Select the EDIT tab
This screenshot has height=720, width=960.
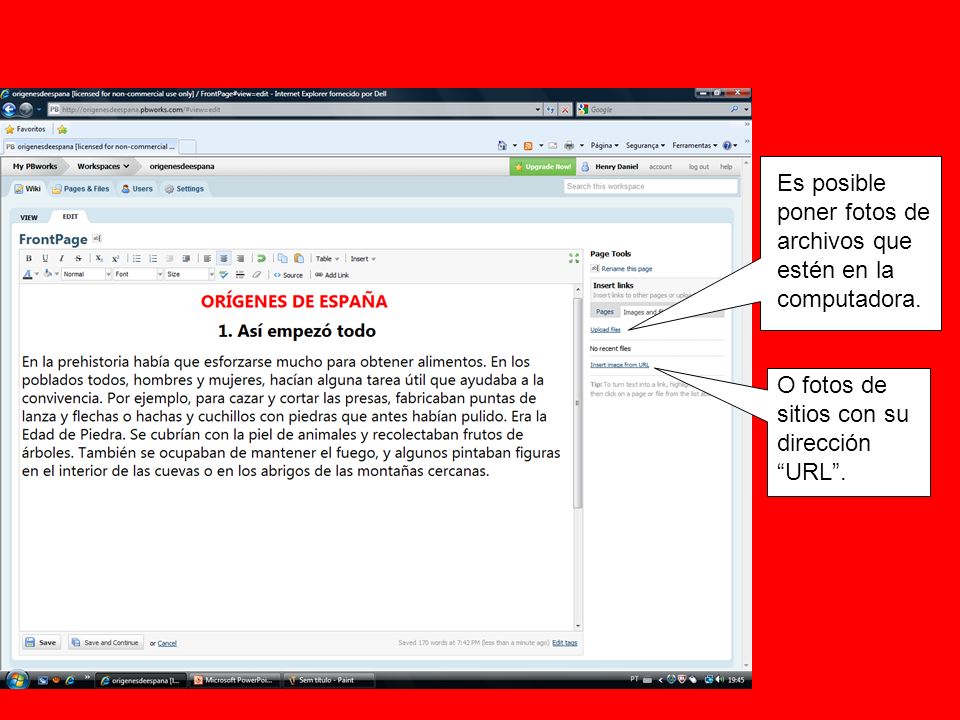pyautogui.click(x=70, y=217)
